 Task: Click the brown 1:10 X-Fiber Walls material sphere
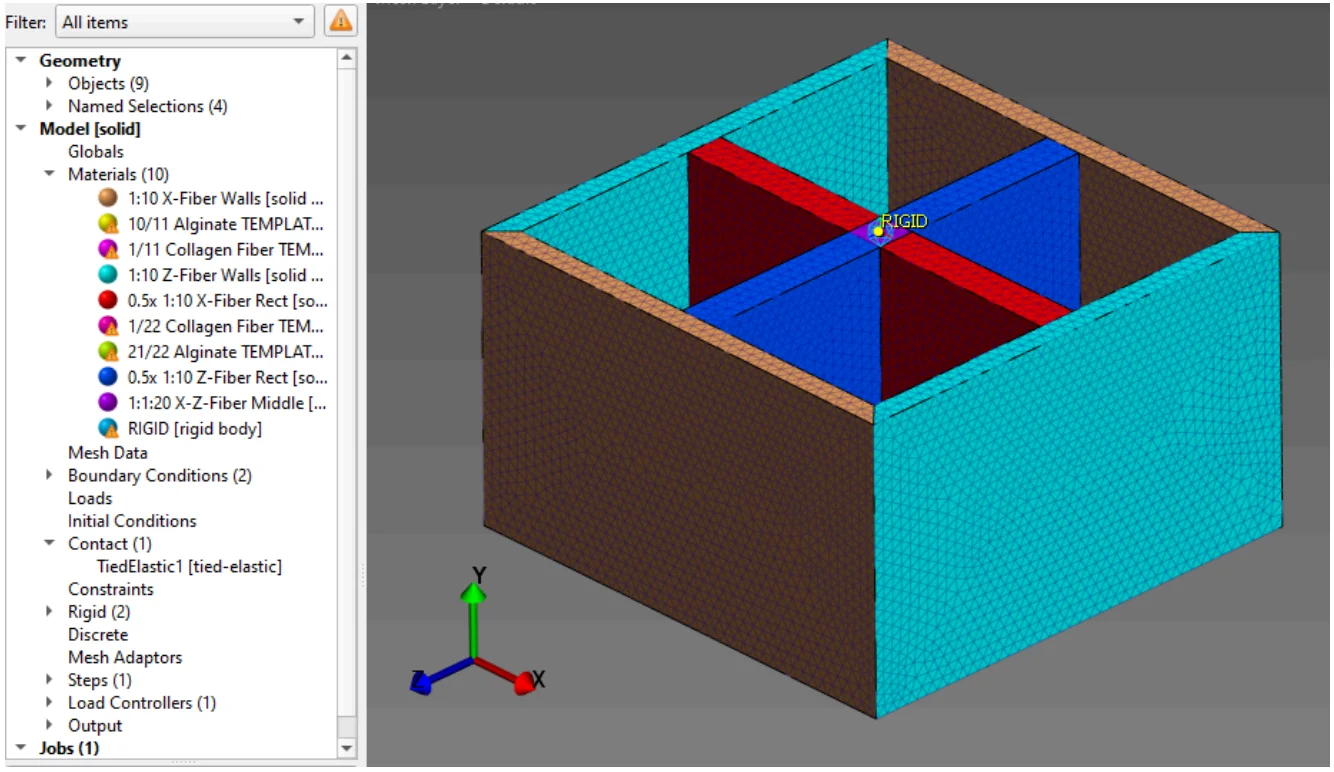(109, 198)
